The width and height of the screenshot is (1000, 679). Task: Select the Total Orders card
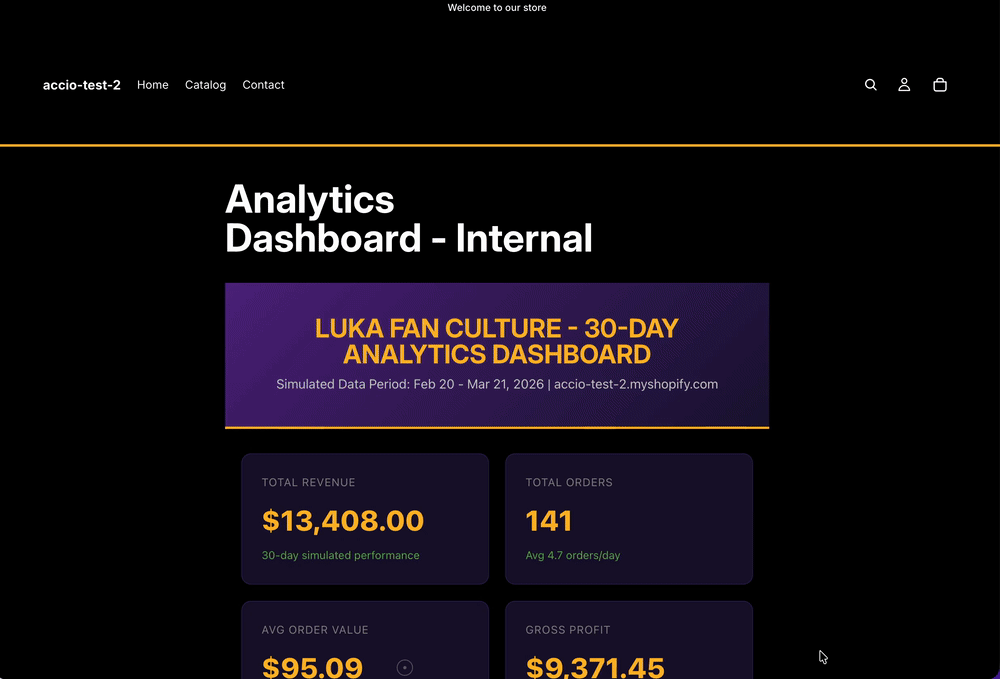[629, 519]
